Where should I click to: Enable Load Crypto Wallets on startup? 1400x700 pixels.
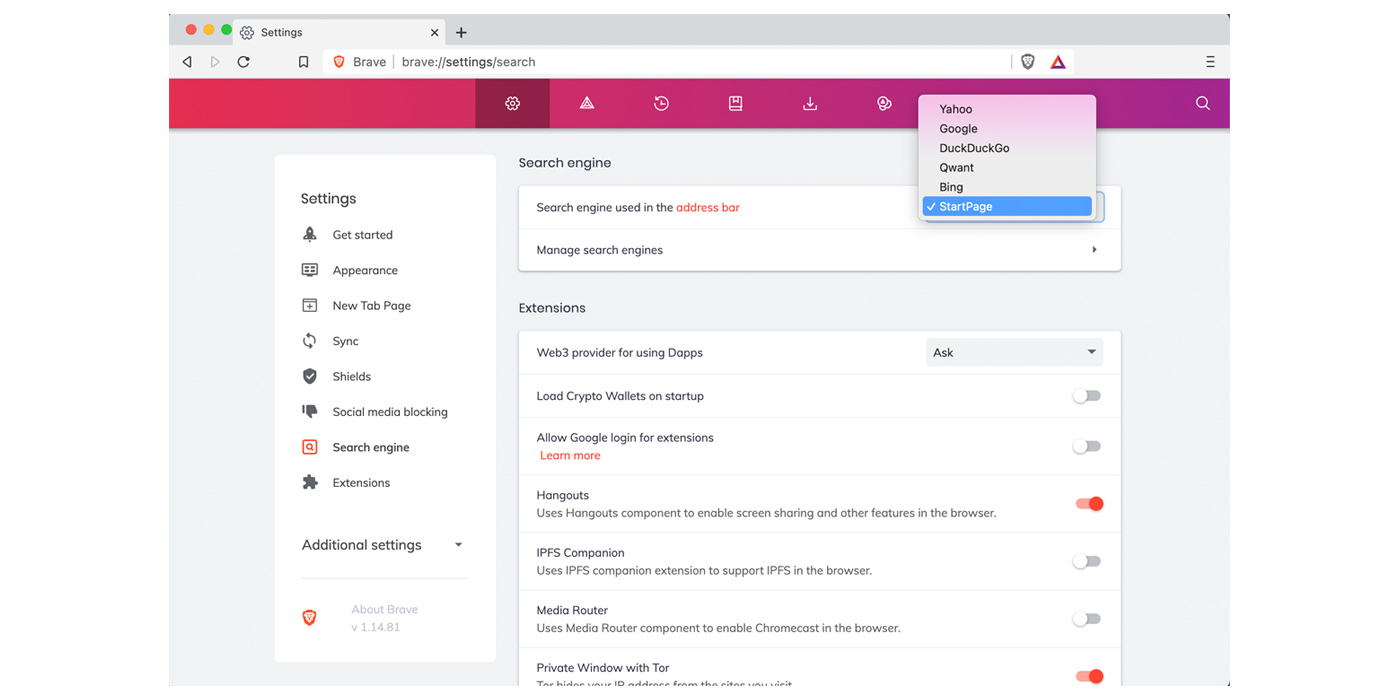pyautogui.click(x=1086, y=396)
